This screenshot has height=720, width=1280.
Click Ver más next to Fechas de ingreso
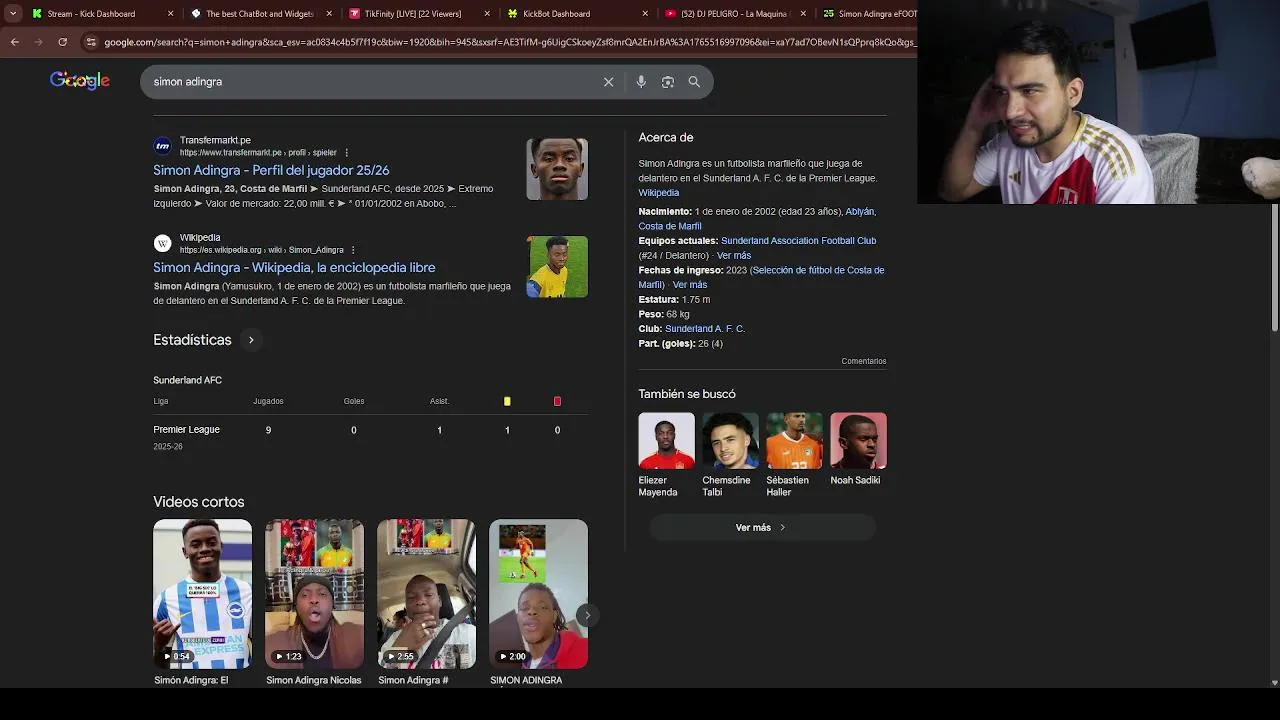689,285
